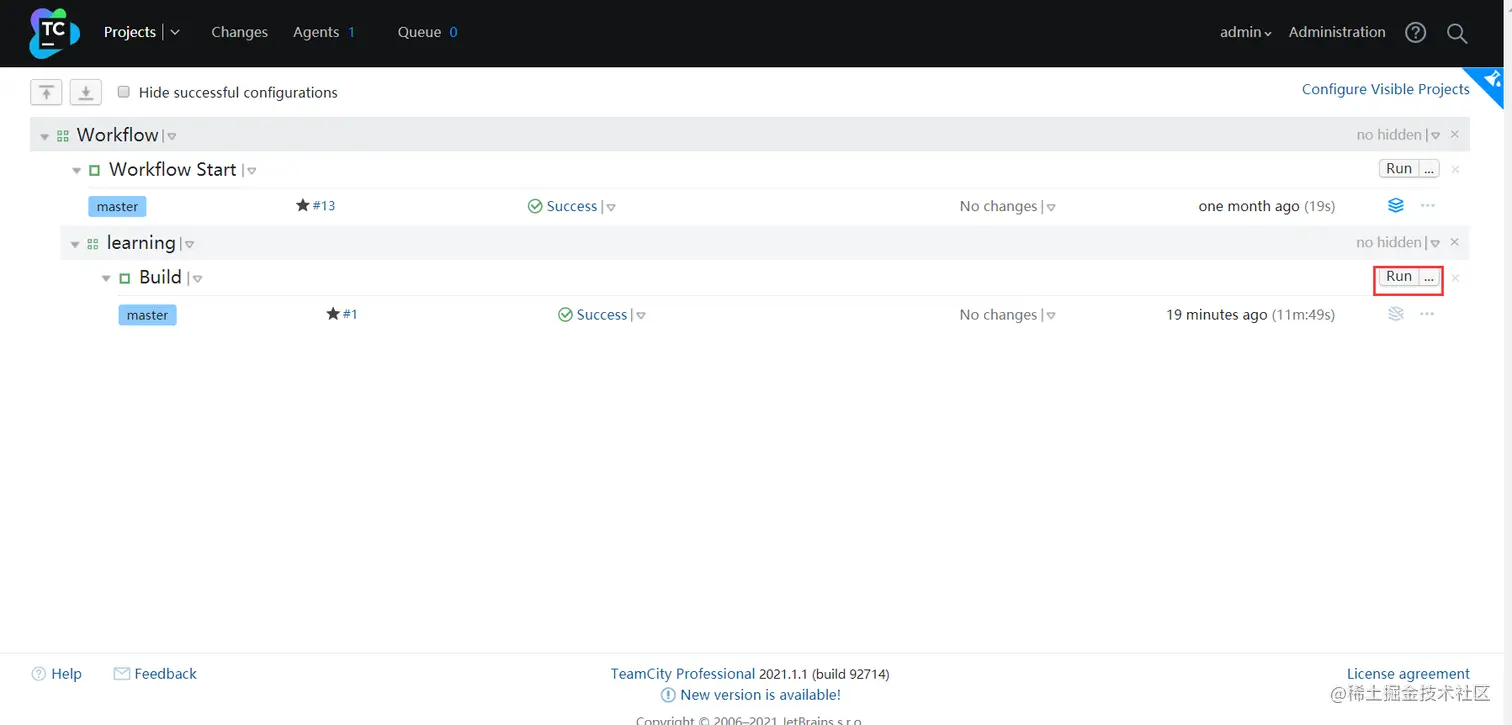
Task: Open the Agents tab
Action: (316, 32)
